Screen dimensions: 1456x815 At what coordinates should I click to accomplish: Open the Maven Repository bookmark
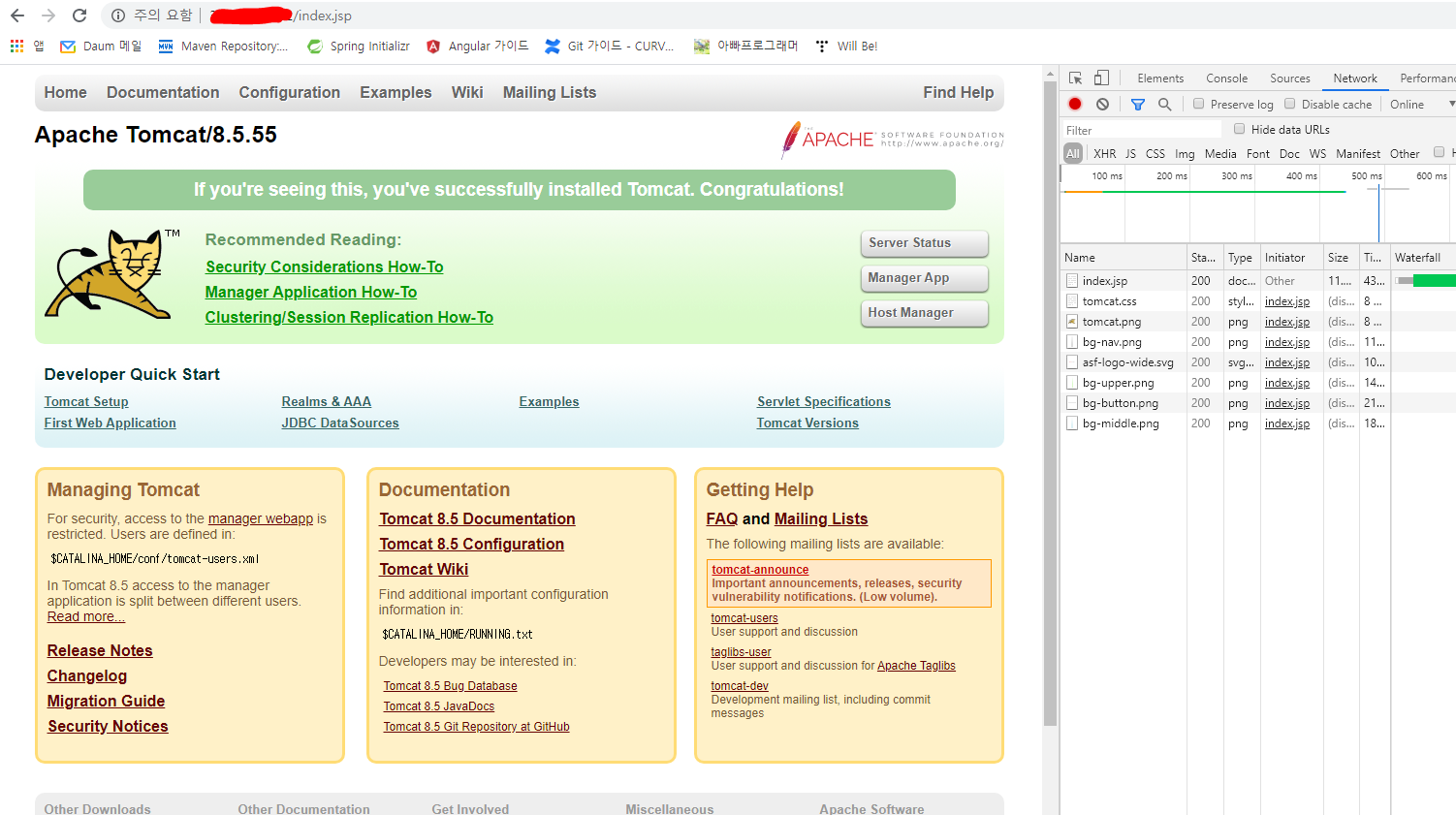(223, 46)
